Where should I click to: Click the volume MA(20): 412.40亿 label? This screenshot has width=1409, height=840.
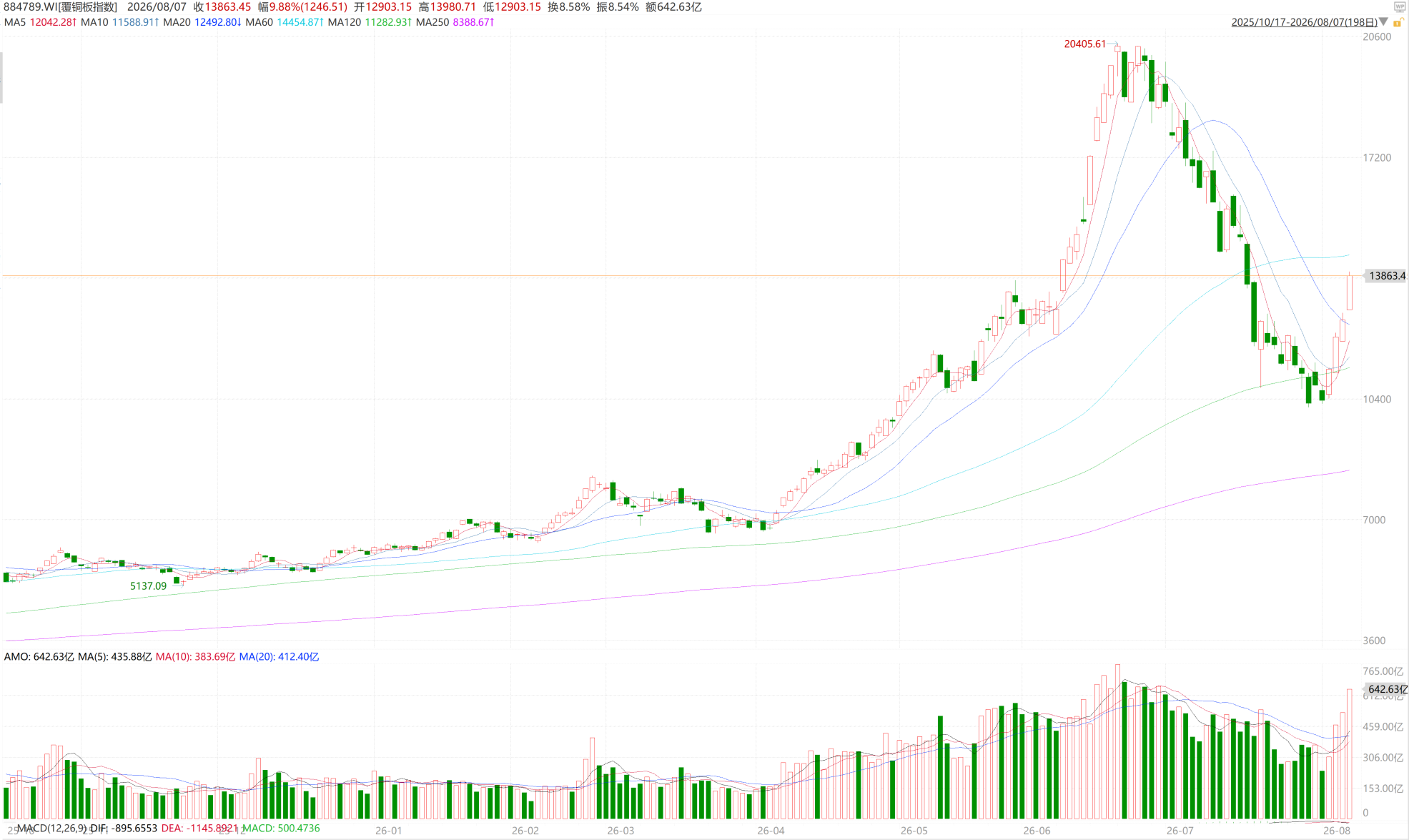(x=279, y=656)
